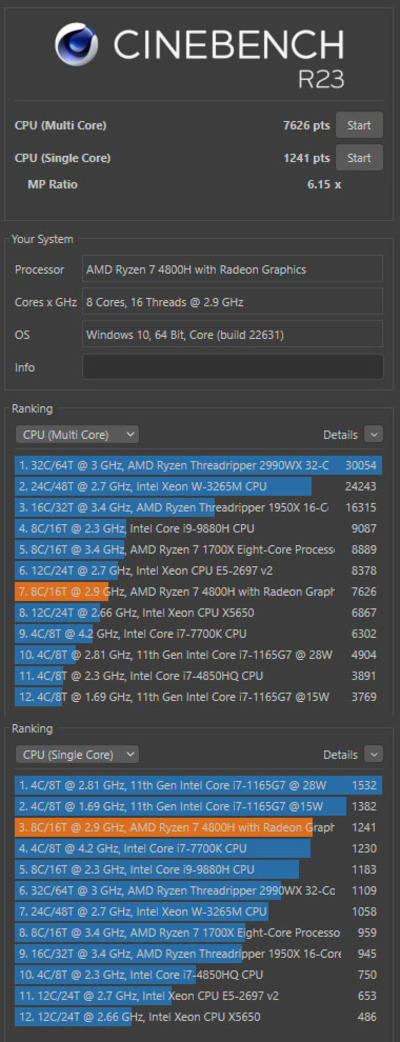Open the CPU (Single Core) ranking dropdown
This screenshot has width=400, height=1042.
tap(77, 754)
